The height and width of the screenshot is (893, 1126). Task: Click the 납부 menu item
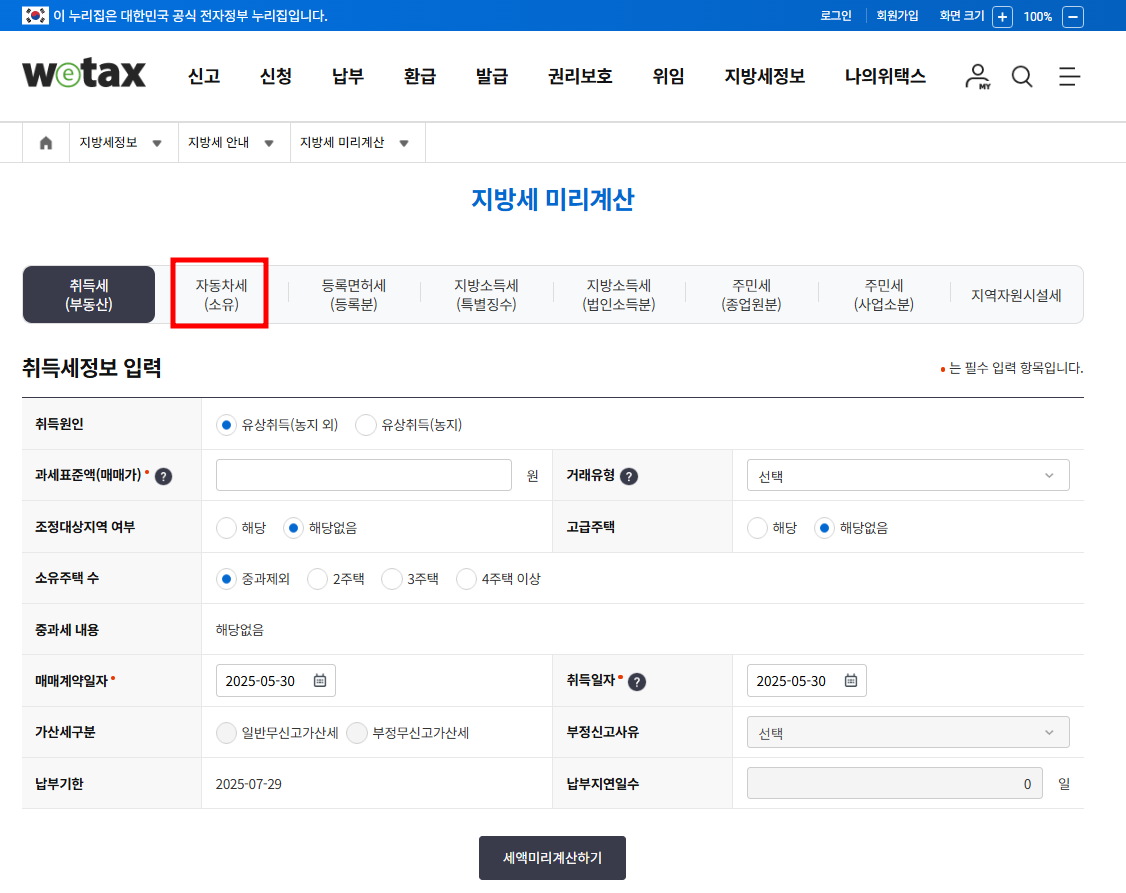(347, 76)
